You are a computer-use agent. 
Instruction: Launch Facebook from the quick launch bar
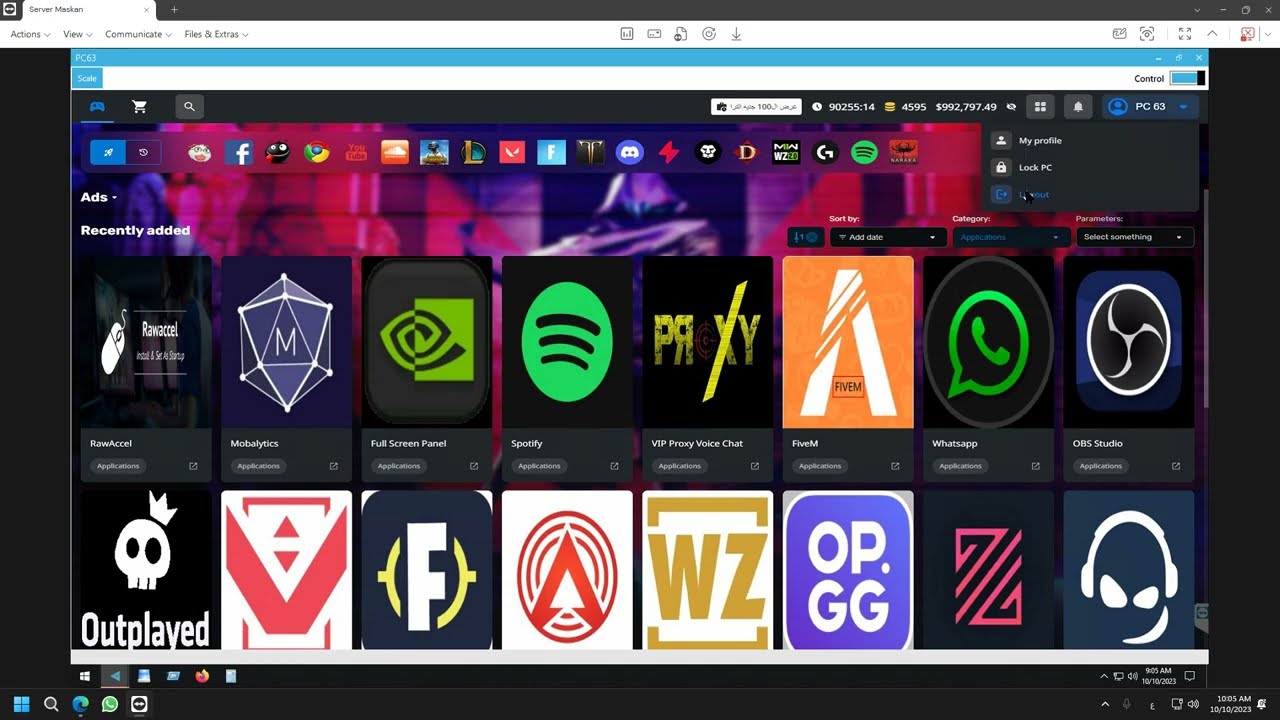point(238,153)
